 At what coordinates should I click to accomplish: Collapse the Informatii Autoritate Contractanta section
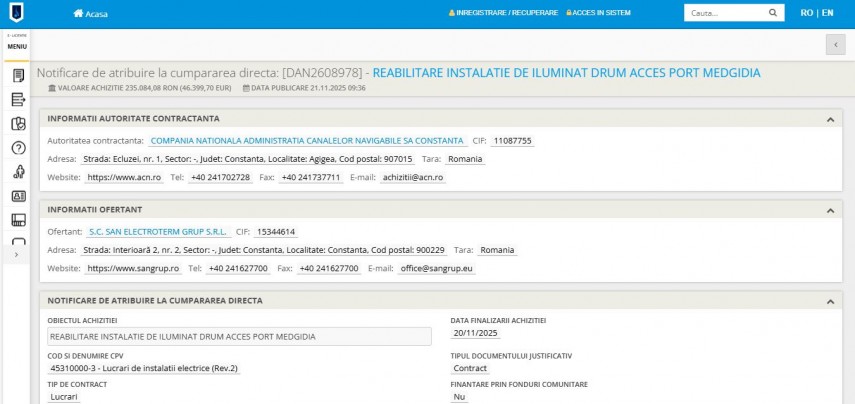click(830, 120)
